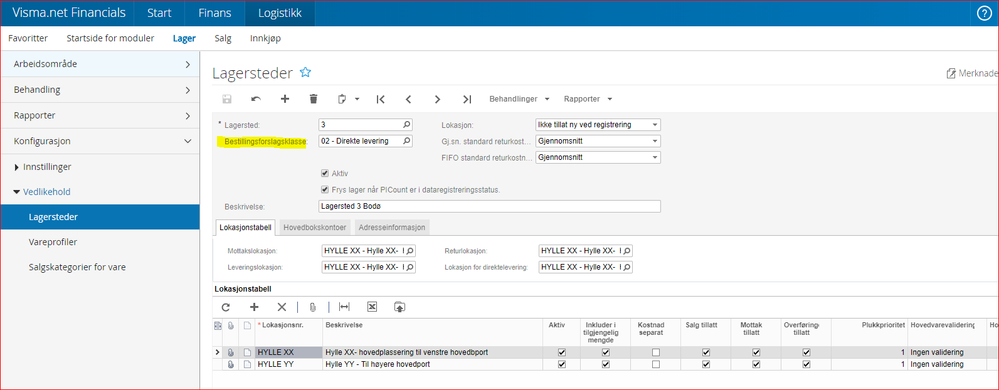
Task: Toggle Kostnad separat for HYLLE XX row
Action: pos(656,352)
